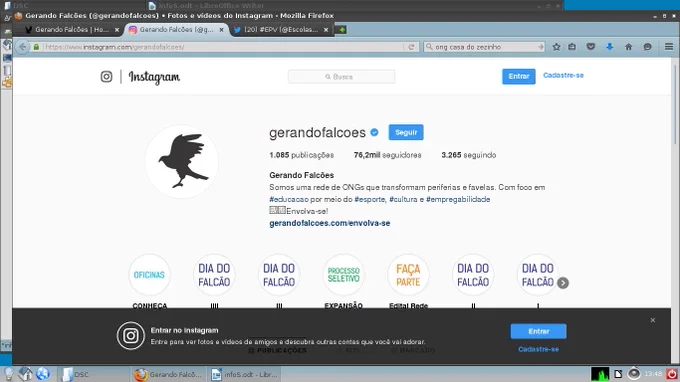Click the Firefox back arrow button
Viewport: 680px width, 382px height.
point(23,47)
